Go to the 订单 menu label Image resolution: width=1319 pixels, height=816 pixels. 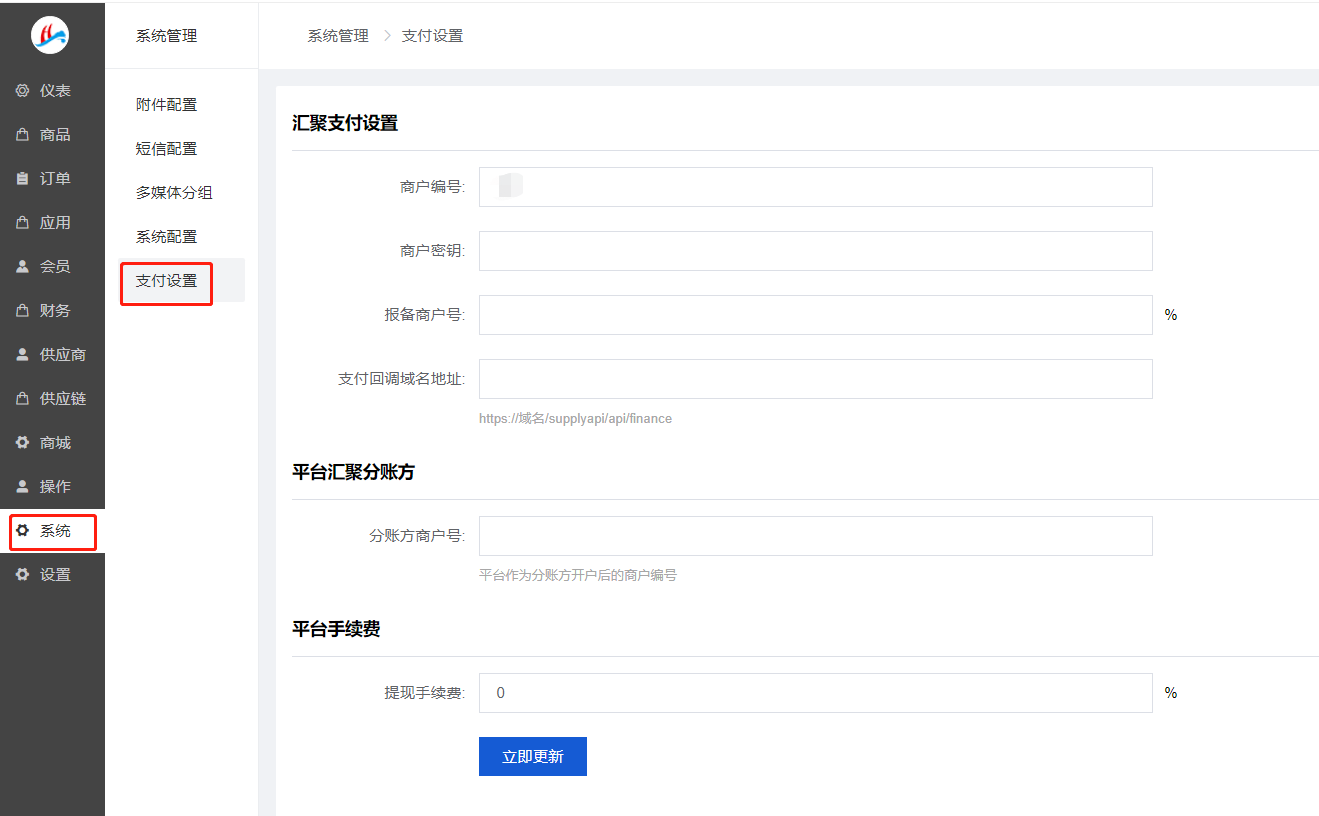[x=55, y=179]
